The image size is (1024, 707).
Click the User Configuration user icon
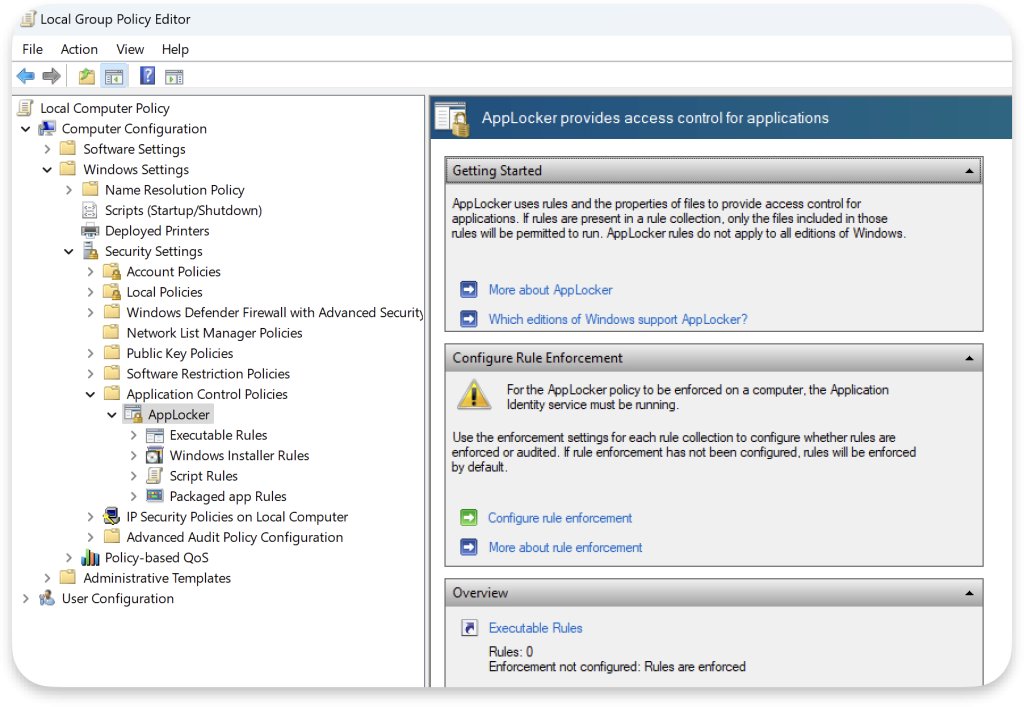pyautogui.click(x=47, y=598)
